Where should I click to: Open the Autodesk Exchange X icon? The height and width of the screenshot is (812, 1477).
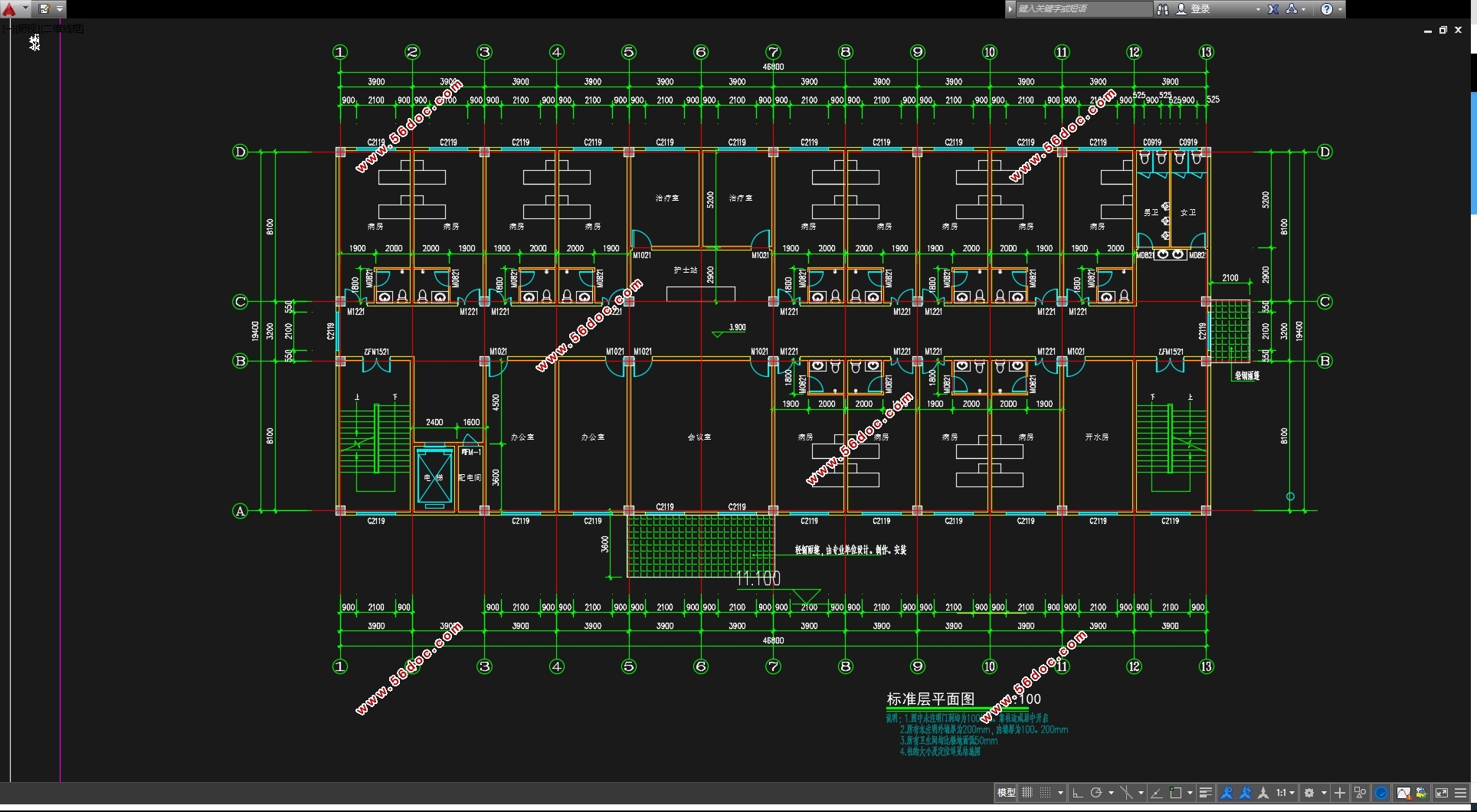[x=1273, y=9]
